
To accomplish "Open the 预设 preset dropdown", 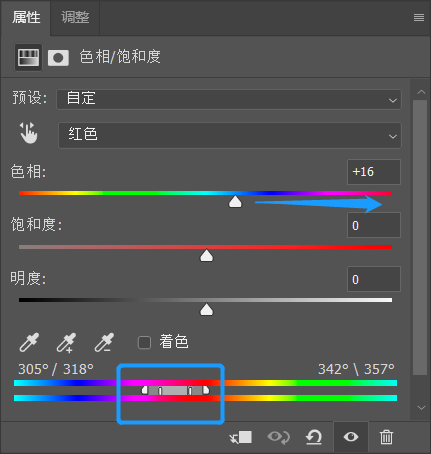I will 229,99.
